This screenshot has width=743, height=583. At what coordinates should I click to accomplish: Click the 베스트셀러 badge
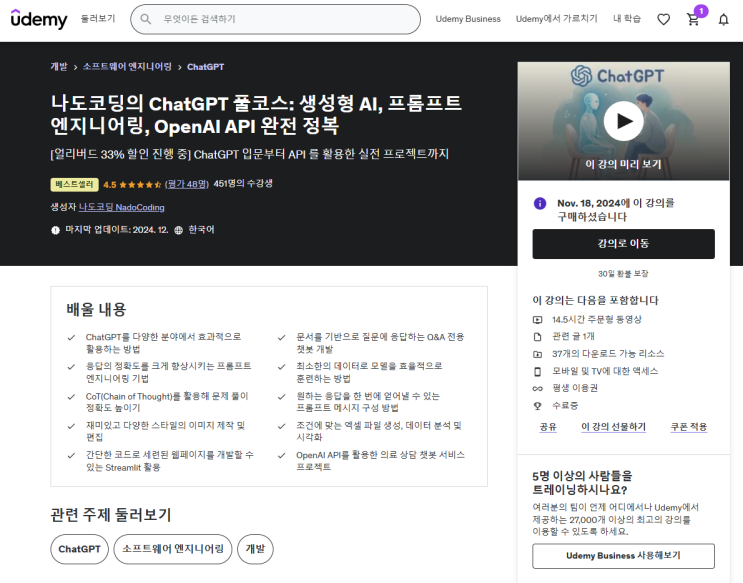(x=74, y=184)
